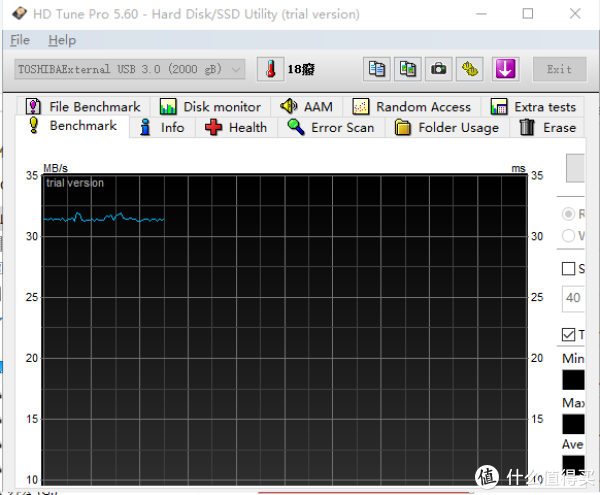The height and width of the screenshot is (495, 600).
Task: Select the R (Read) radio button
Action: click(x=568, y=214)
